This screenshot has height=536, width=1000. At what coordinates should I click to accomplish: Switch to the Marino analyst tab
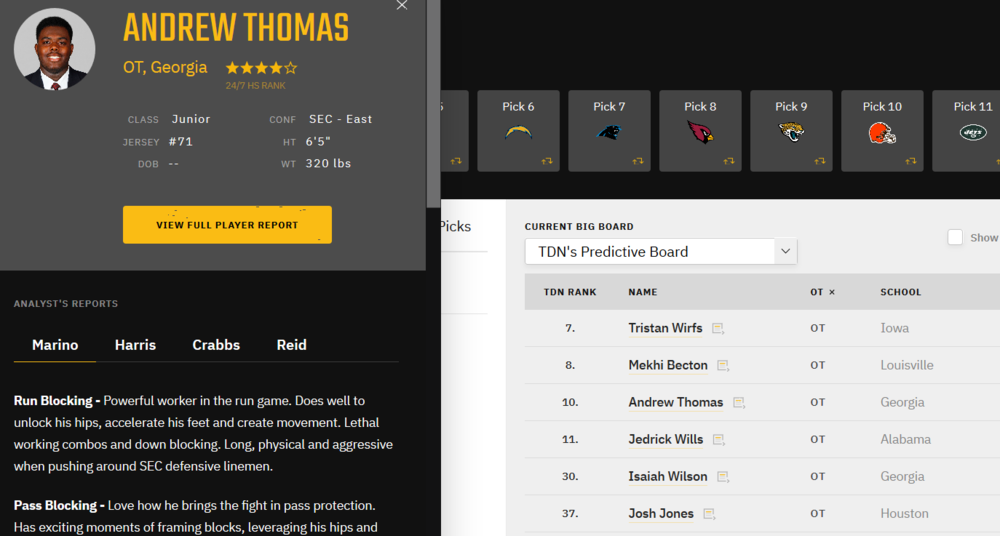pos(55,345)
